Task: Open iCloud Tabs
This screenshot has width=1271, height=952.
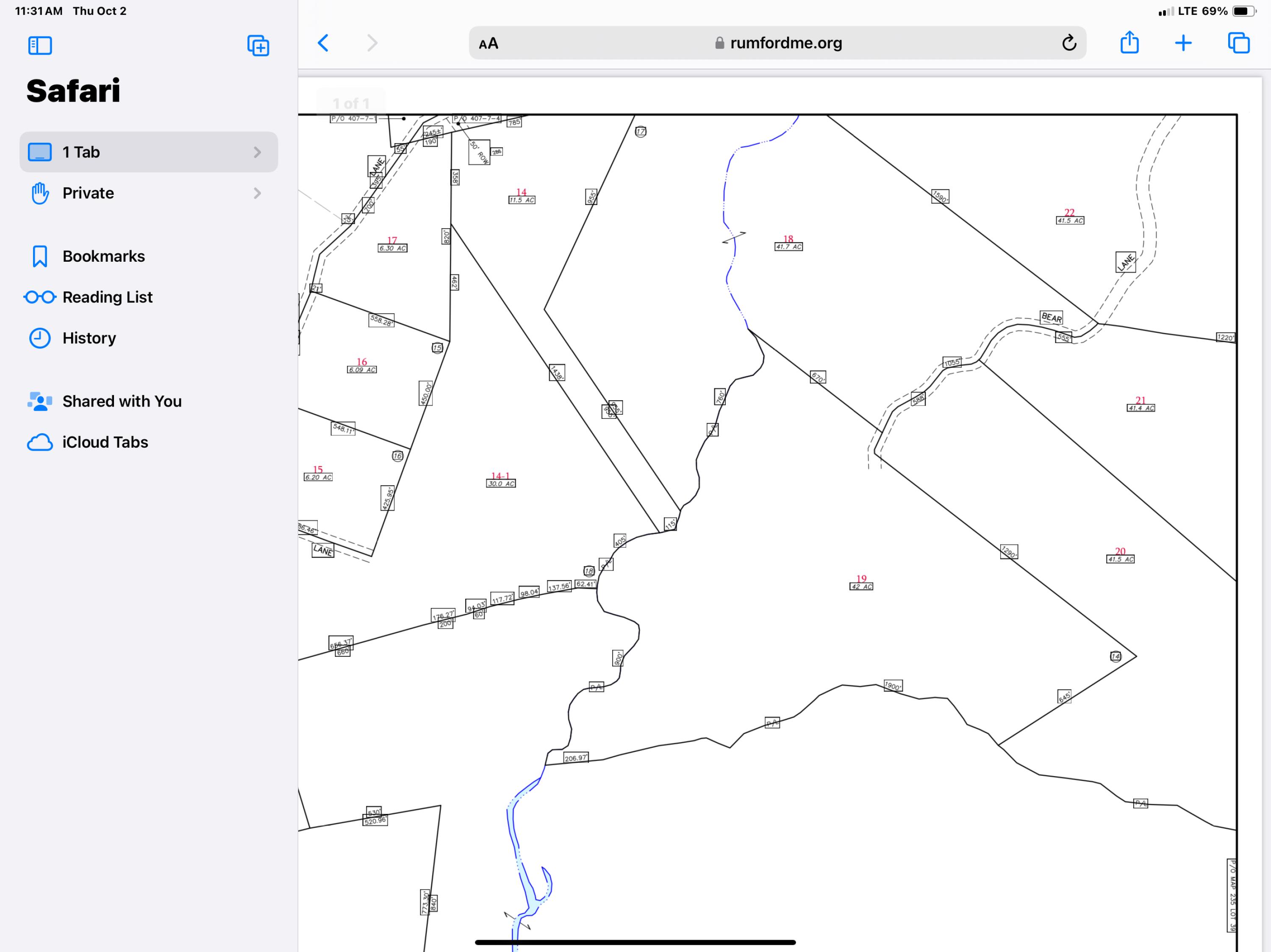Action: 106,442
